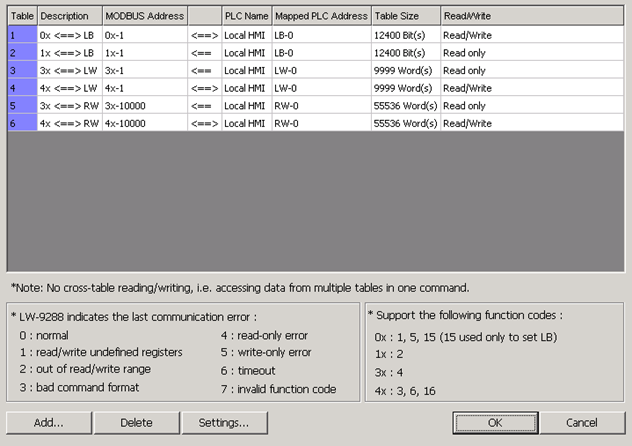Screen dimensions: 632x446
Task: Select table row number 2
Action: [x=23, y=53]
